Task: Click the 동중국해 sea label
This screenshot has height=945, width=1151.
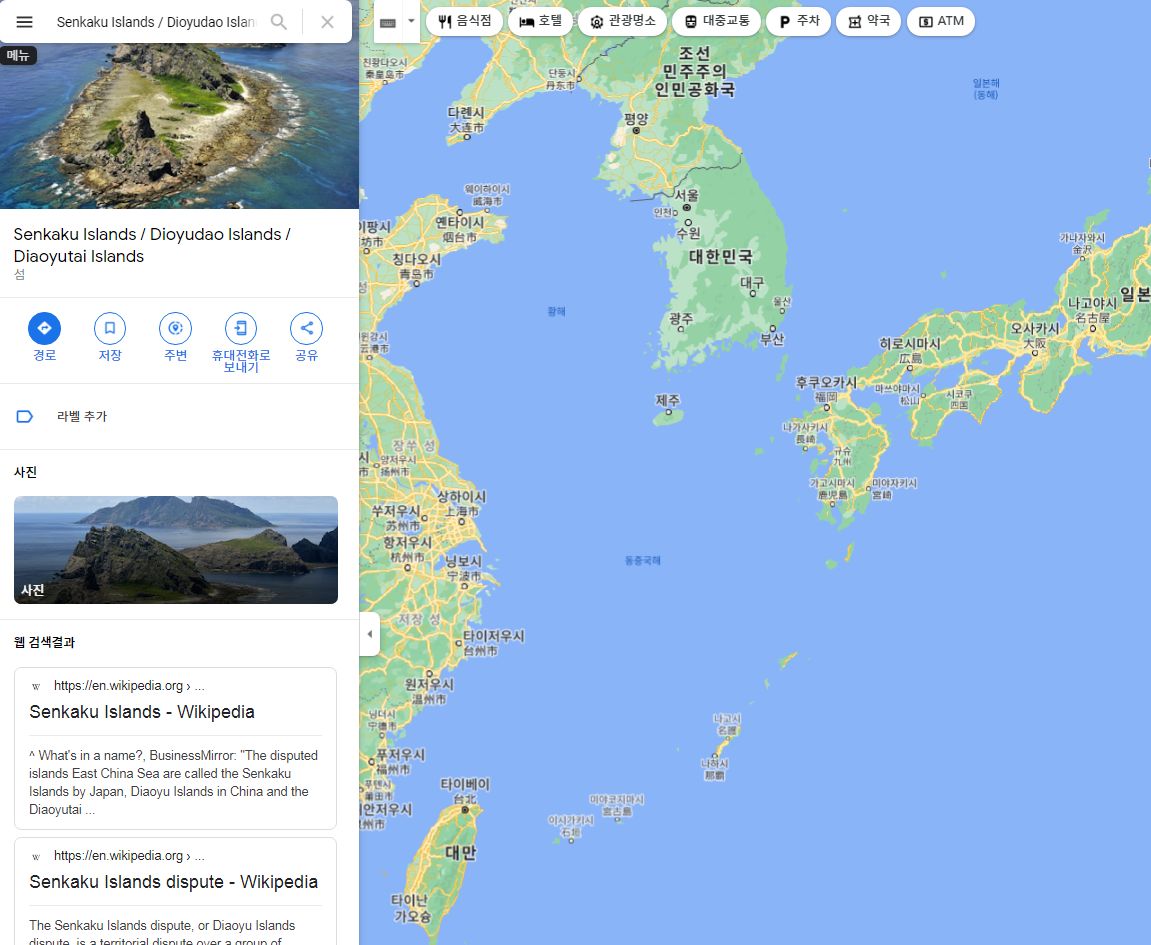Action: (642, 560)
